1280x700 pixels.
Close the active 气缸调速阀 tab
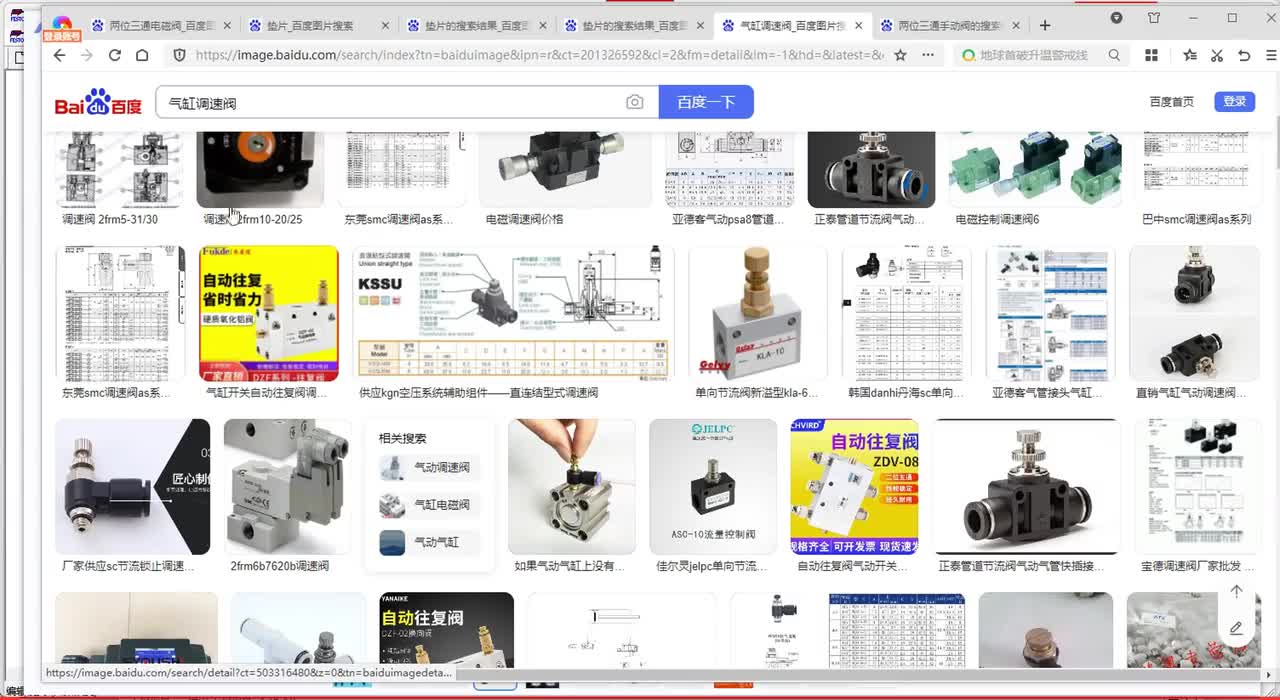859,25
